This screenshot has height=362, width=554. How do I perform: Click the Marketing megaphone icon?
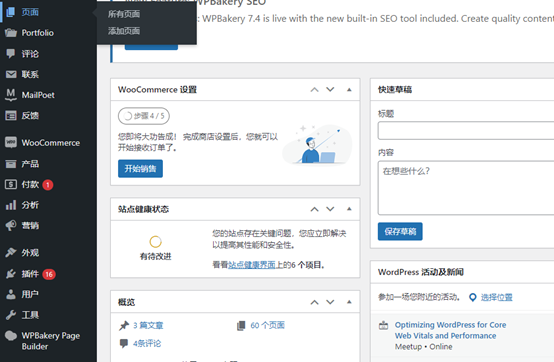click(11, 225)
